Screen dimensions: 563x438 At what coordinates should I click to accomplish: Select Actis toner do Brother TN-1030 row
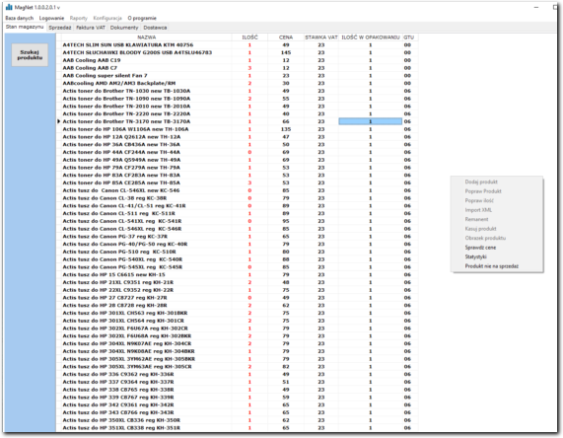237,91
